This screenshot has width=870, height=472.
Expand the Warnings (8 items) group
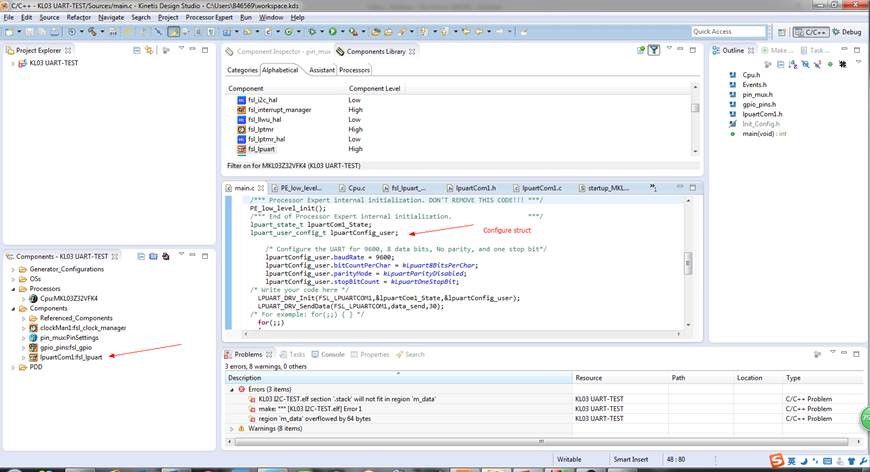point(232,429)
